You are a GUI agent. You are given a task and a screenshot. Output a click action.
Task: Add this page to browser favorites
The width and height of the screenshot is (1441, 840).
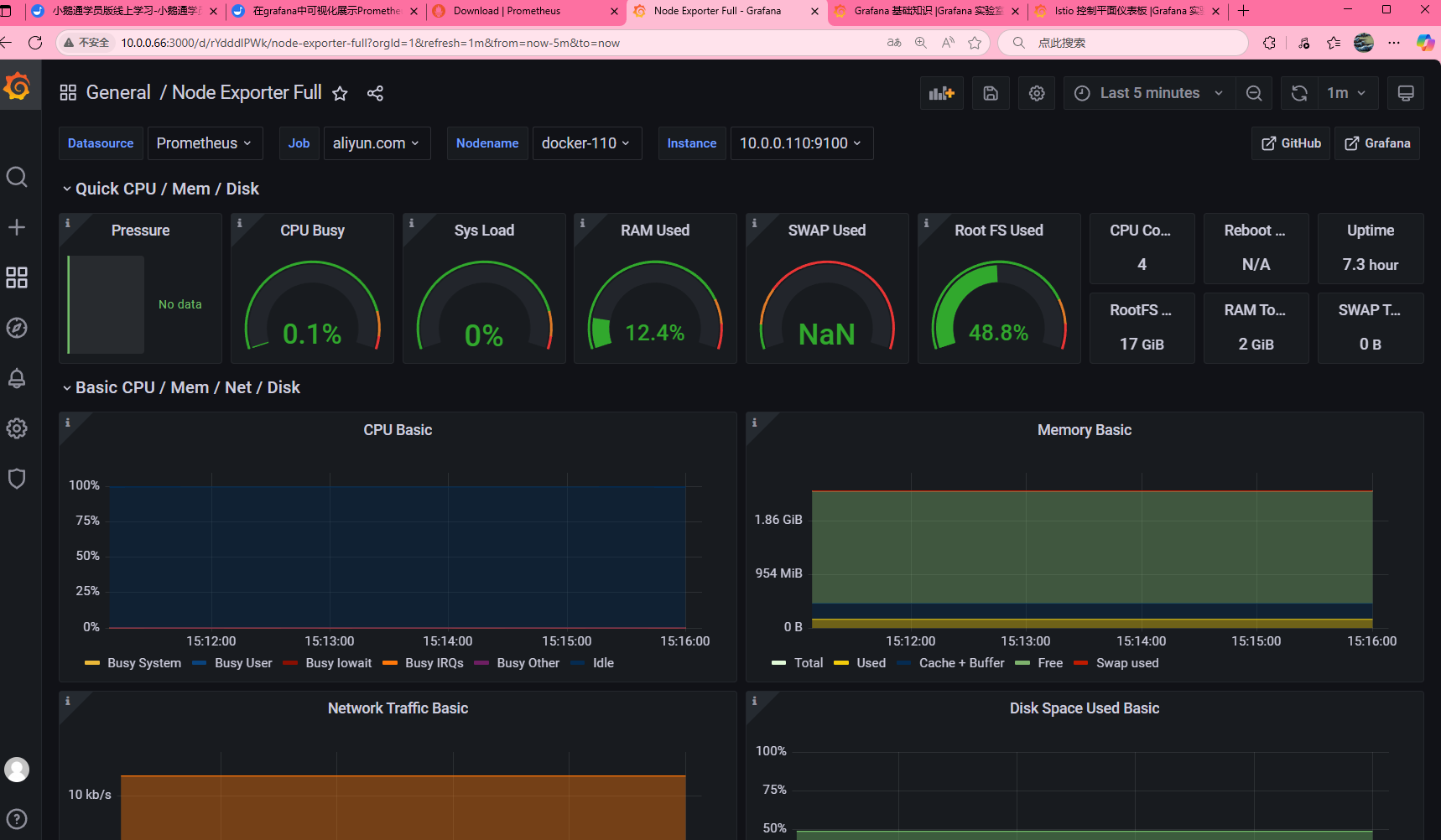[975, 43]
